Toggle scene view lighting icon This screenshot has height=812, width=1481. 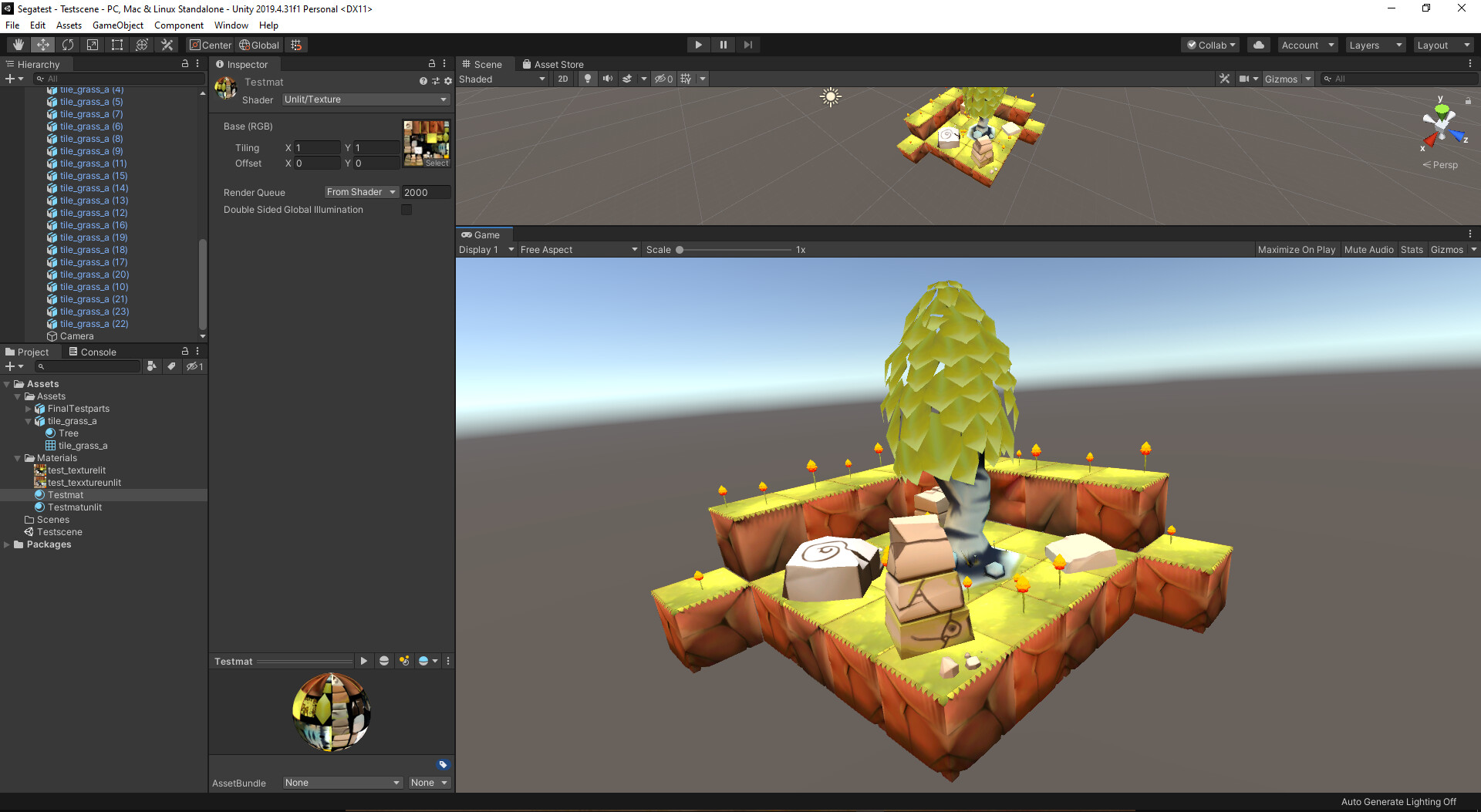(x=588, y=79)
